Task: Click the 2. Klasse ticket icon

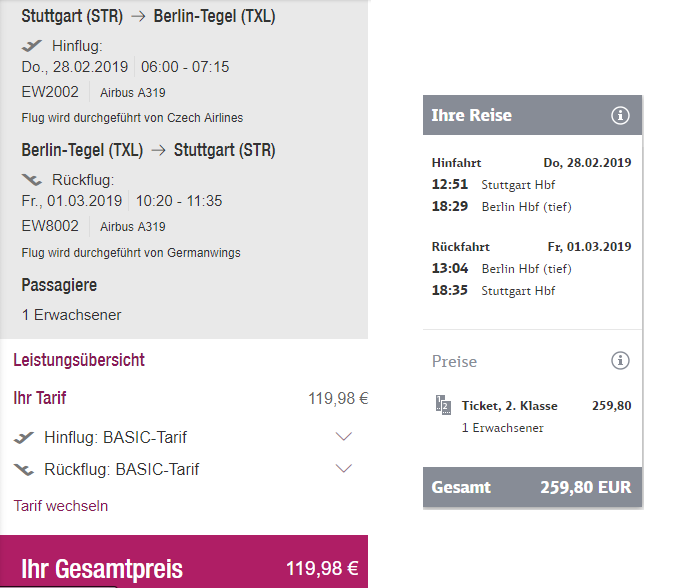Action: (443, 405)
